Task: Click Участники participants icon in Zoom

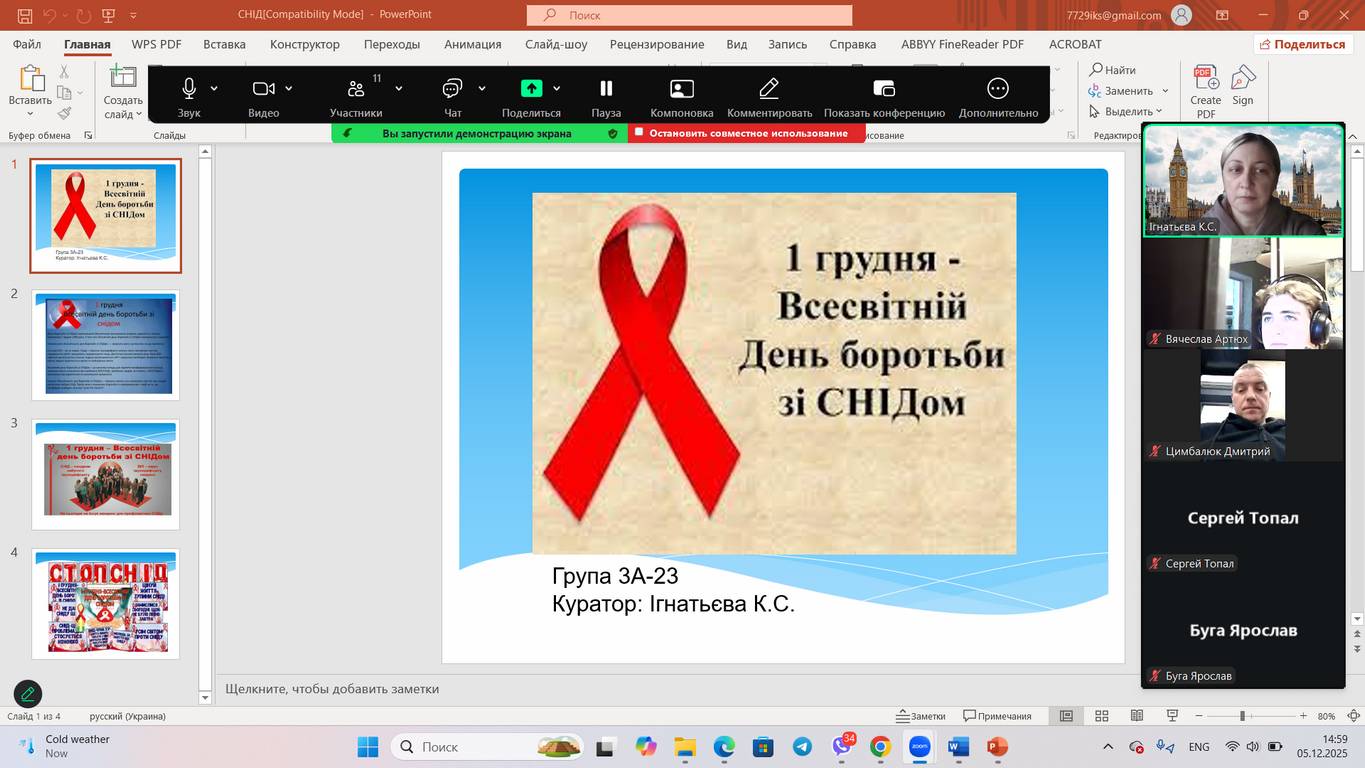Action: pos(355,89)
